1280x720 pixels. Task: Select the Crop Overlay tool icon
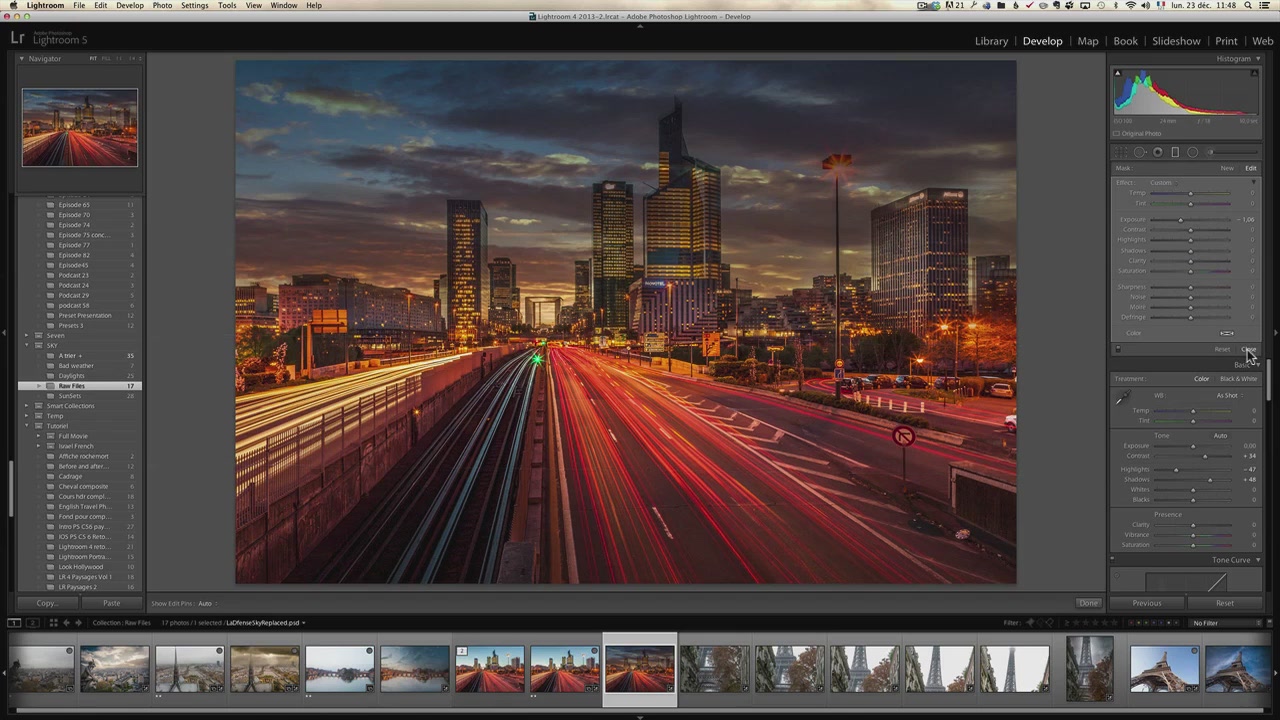pos(1121,152)
